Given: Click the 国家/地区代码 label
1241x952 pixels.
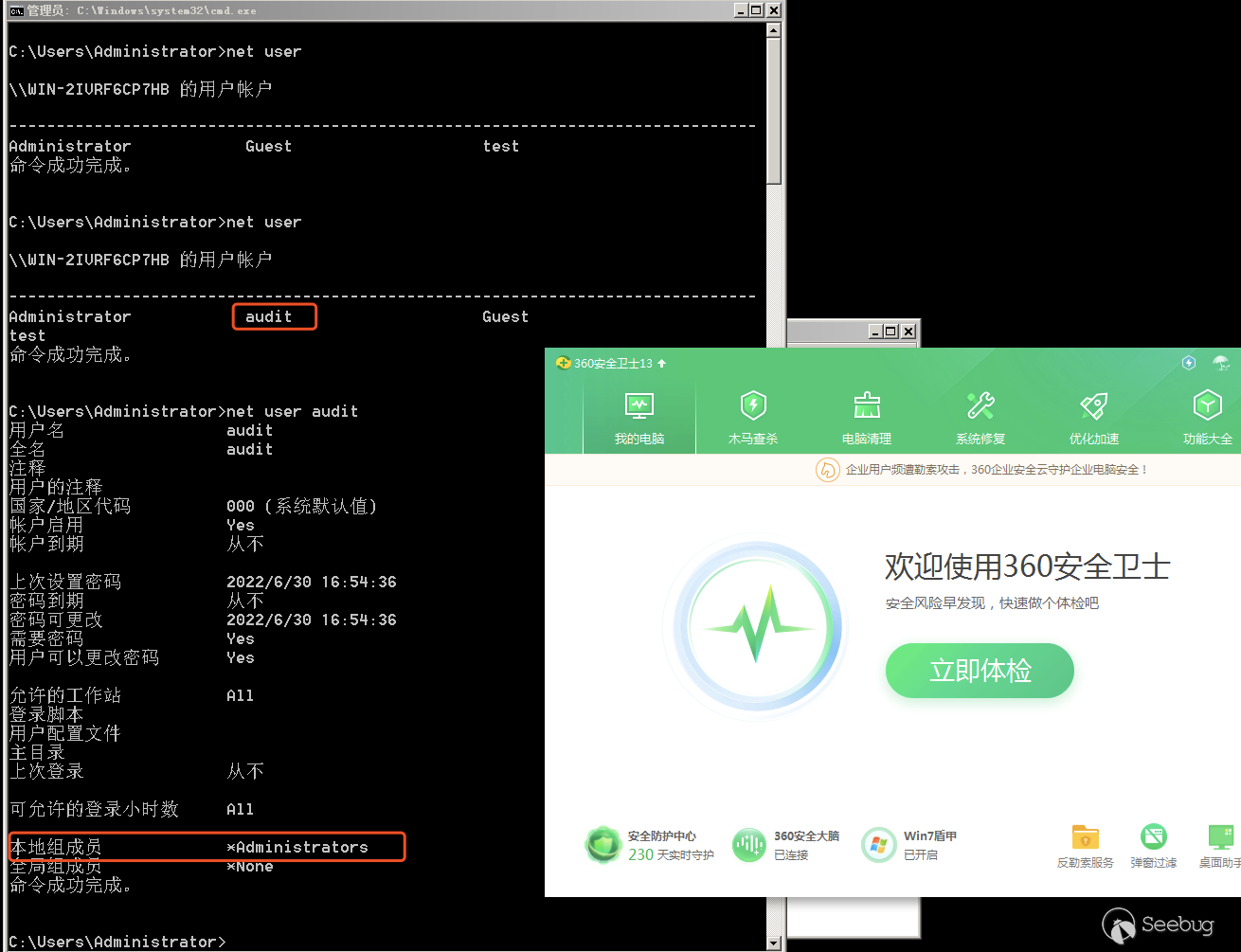Looking at the screenshot, I should tap(70, 506).
